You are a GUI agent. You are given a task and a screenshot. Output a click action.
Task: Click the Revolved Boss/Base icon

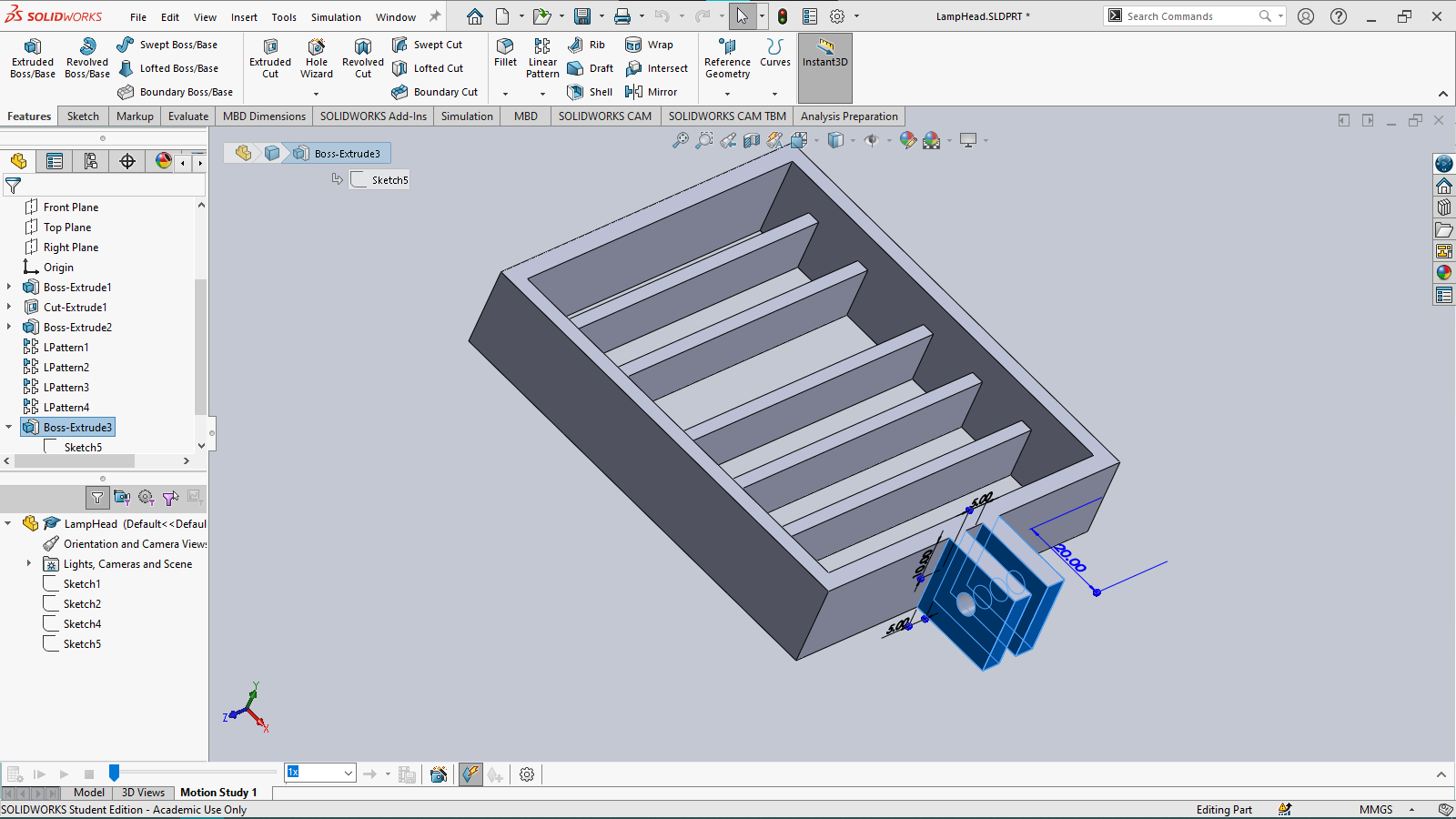click(x=87, y=58)
